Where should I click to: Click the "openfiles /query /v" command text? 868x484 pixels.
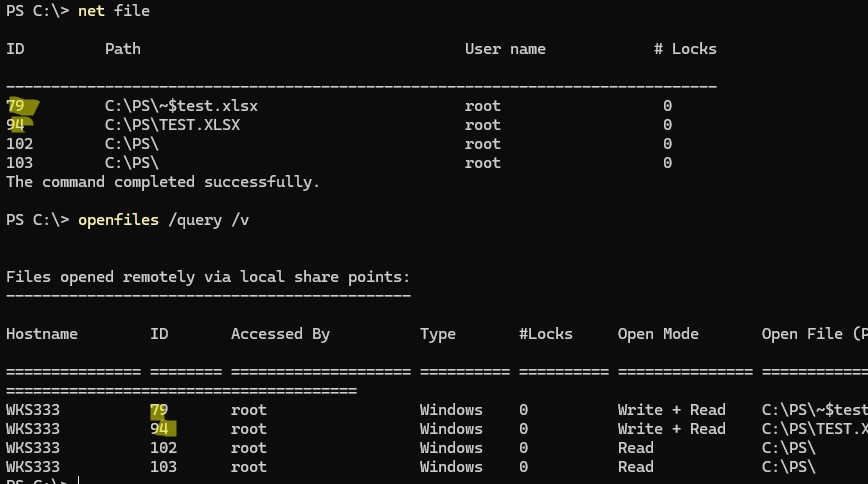164,220
